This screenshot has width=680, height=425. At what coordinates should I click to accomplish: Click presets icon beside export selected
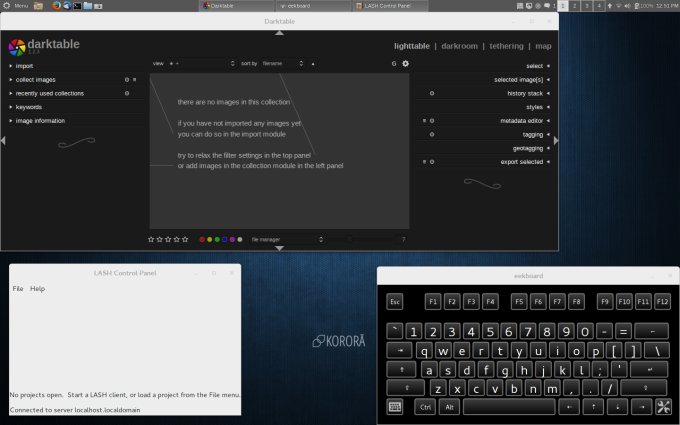coord(423,161)
